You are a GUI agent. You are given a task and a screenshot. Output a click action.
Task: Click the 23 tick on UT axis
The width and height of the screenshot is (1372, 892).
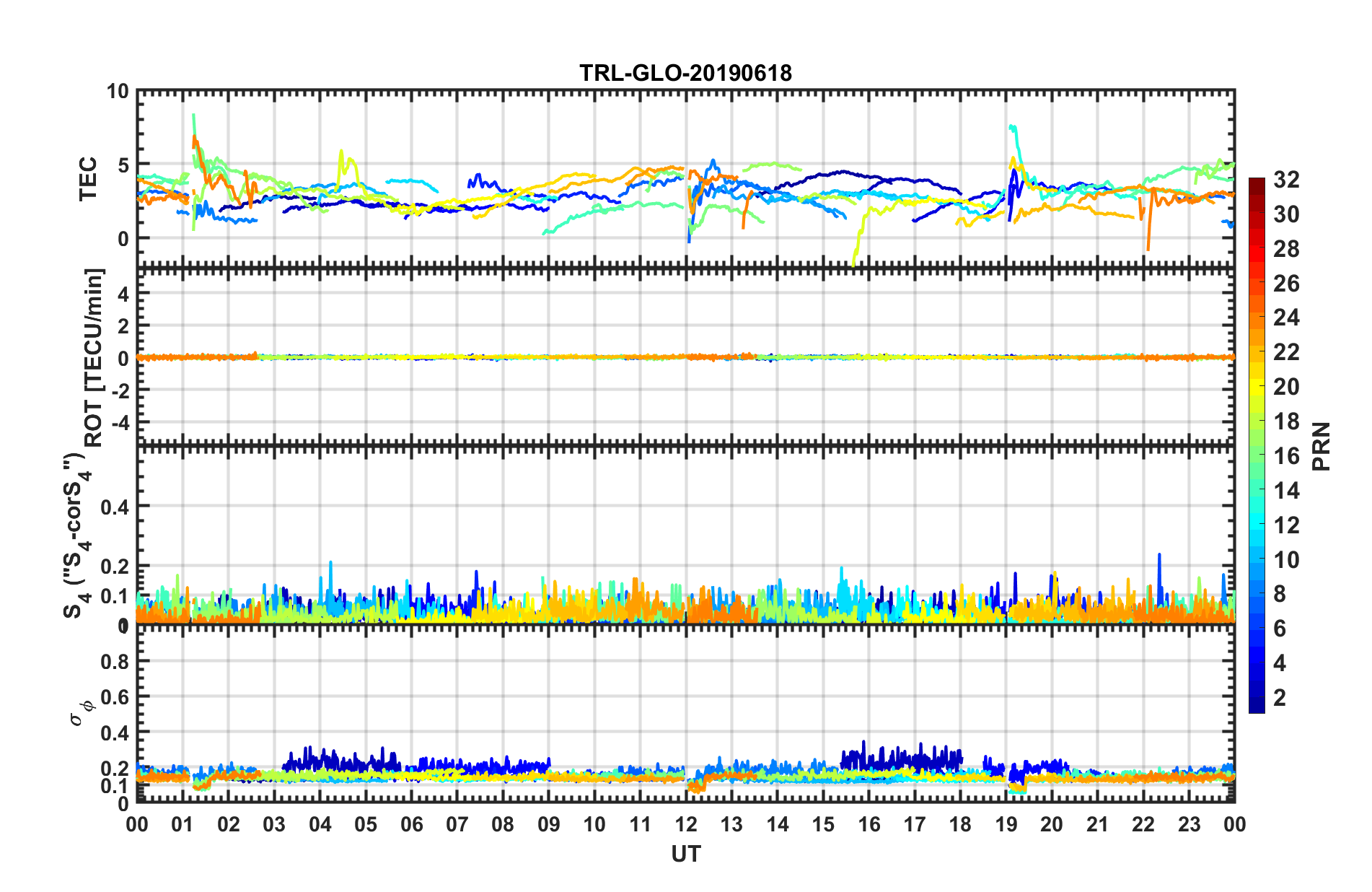coord(1189,824)
